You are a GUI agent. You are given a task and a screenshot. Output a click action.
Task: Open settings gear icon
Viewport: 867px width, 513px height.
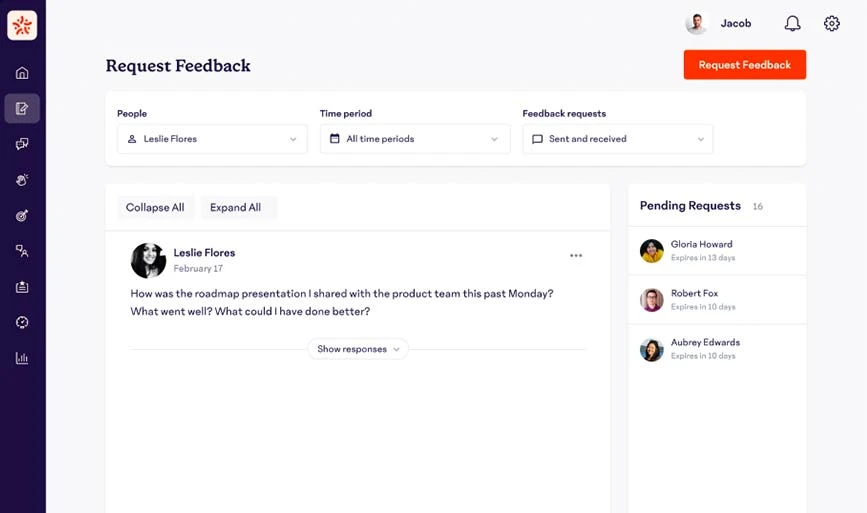[832, 23]
